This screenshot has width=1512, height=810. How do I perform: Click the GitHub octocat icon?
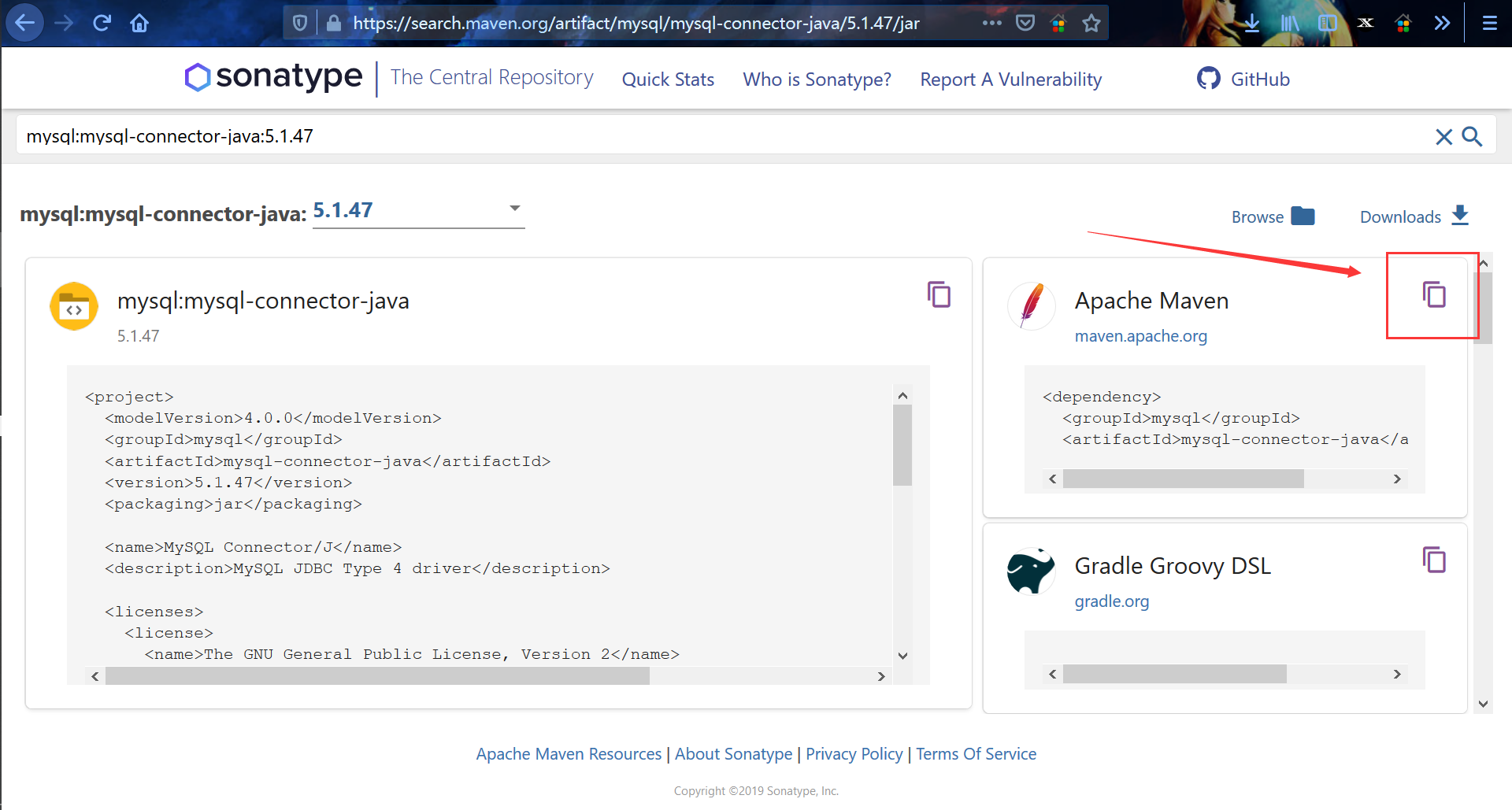tap(1208, 78)
